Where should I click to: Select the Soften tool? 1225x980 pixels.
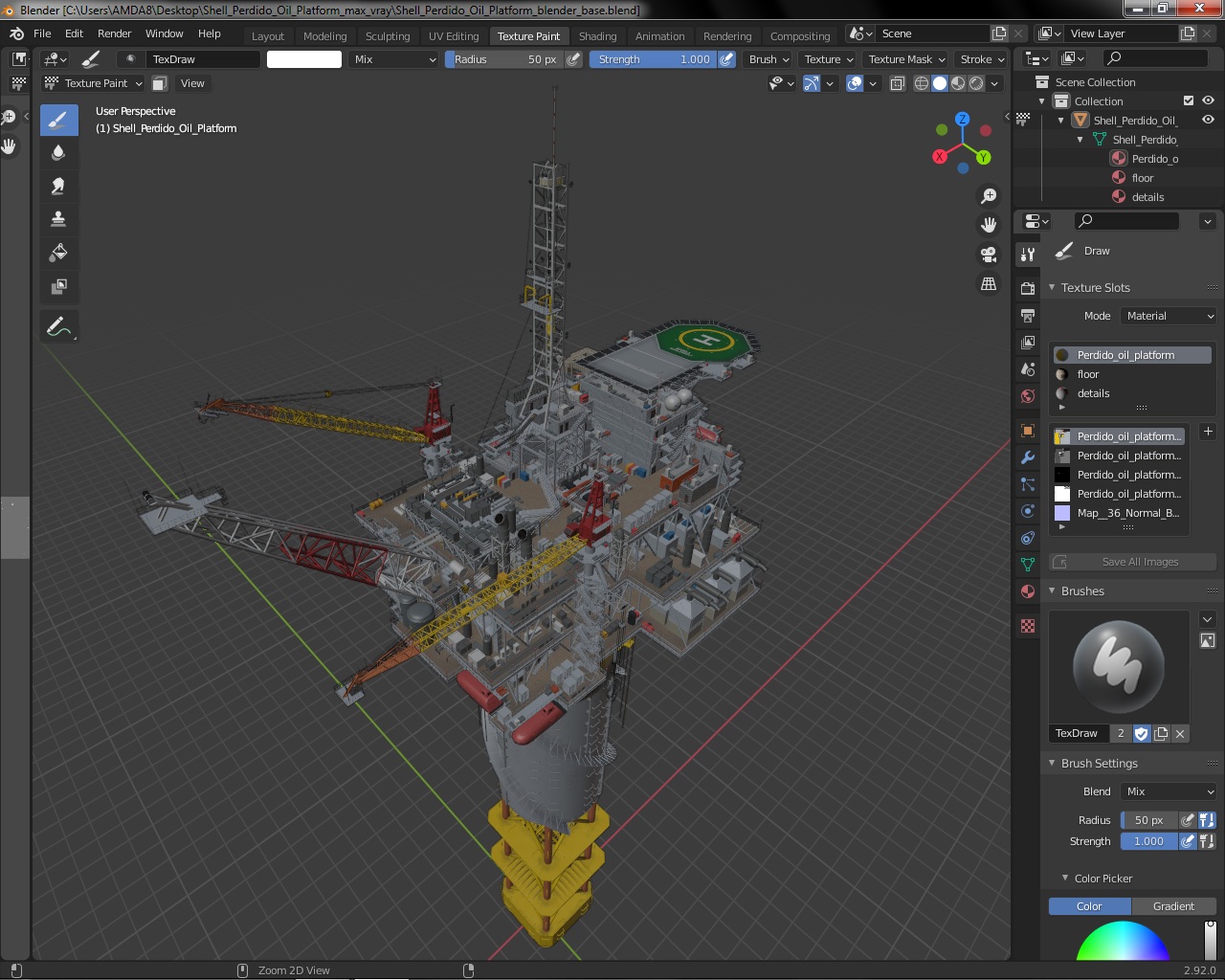pos(58,153)
